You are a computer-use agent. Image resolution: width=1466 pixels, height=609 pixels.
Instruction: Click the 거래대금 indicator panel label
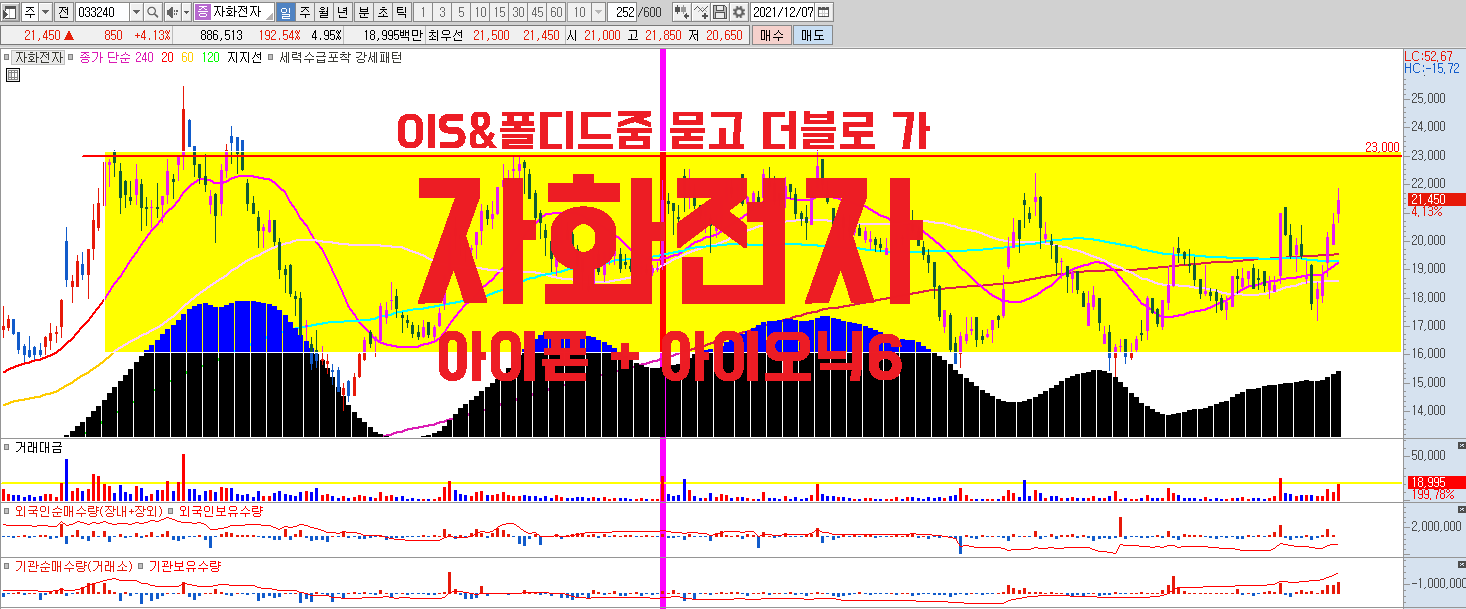37,448
